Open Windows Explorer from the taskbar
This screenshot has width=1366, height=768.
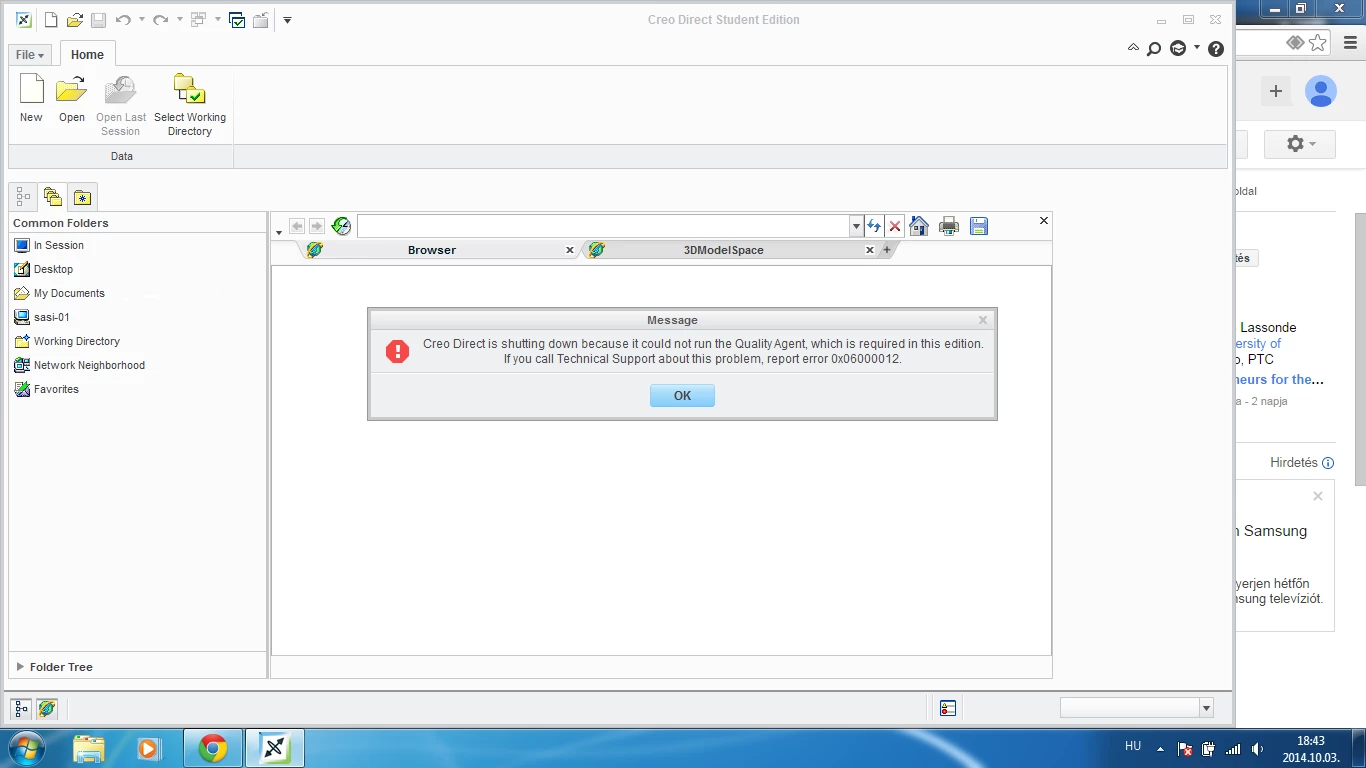click(88, 748)
